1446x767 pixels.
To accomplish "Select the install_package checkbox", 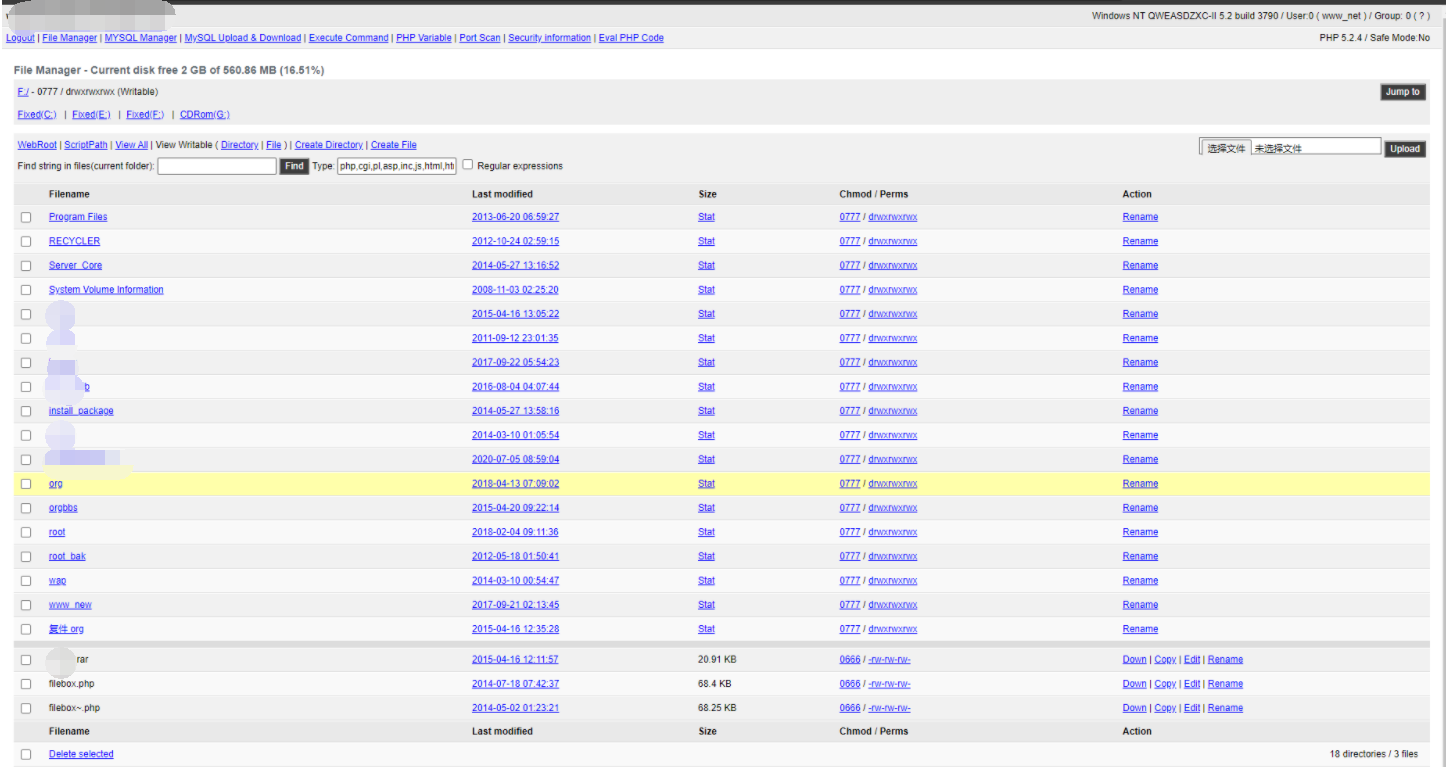I will coord(26,411).
